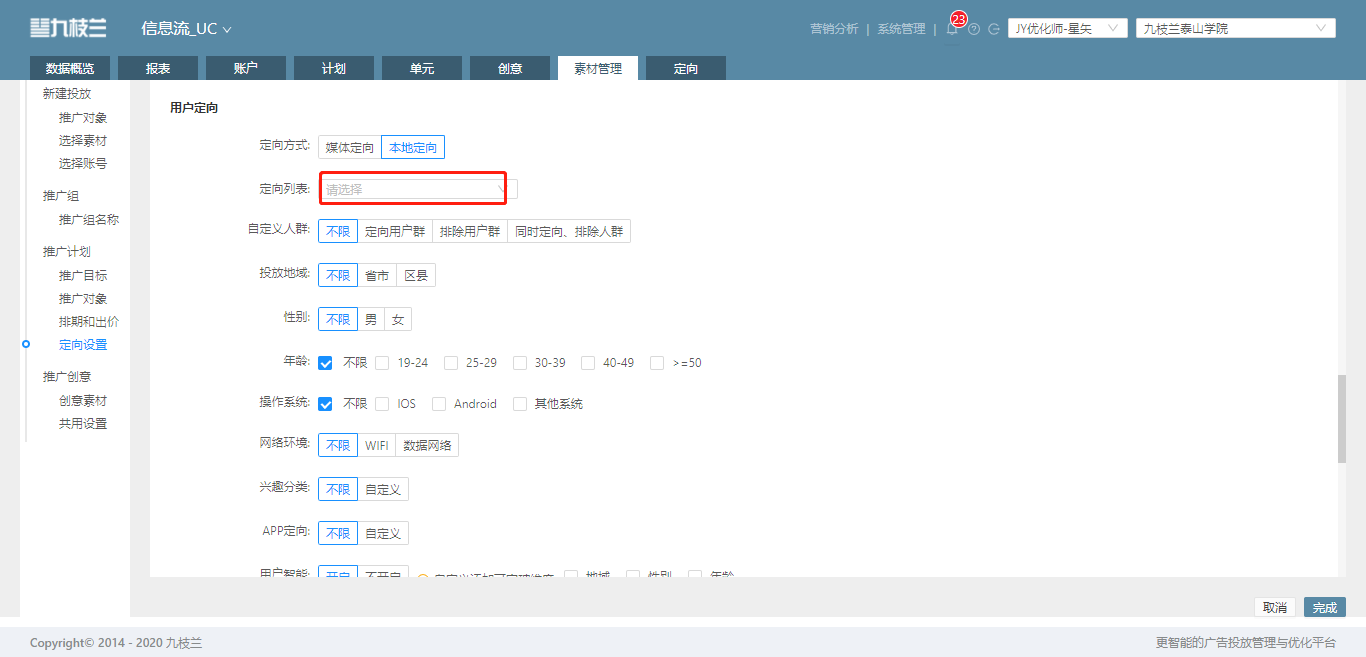Enable the IOS operating system checkbox
The image size is (1366, 657).
[382, 404]
